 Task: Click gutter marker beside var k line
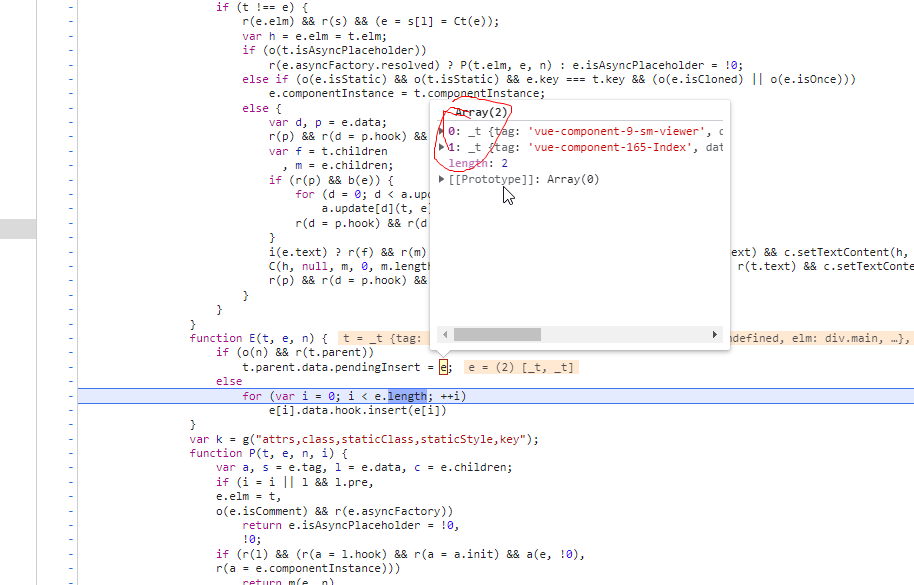[x=71, y=439]
